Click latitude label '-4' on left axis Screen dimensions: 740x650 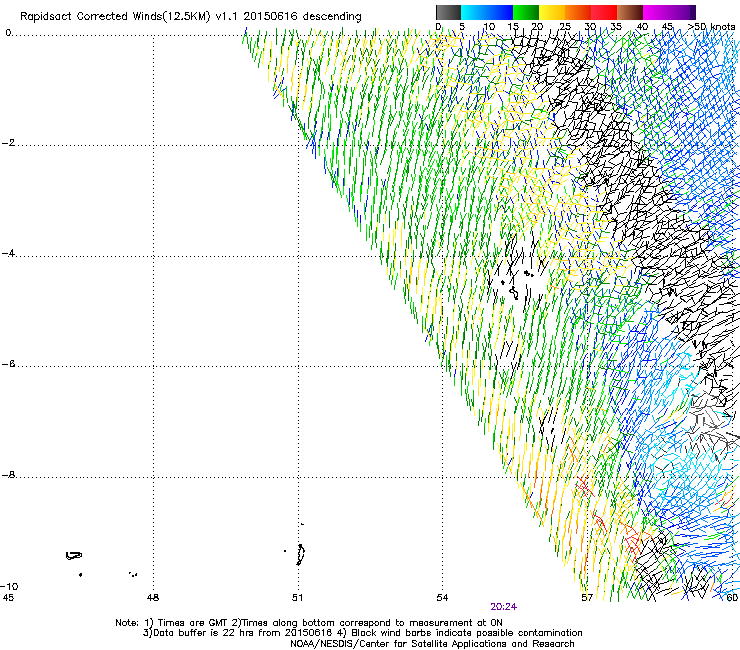click(8, 253)
